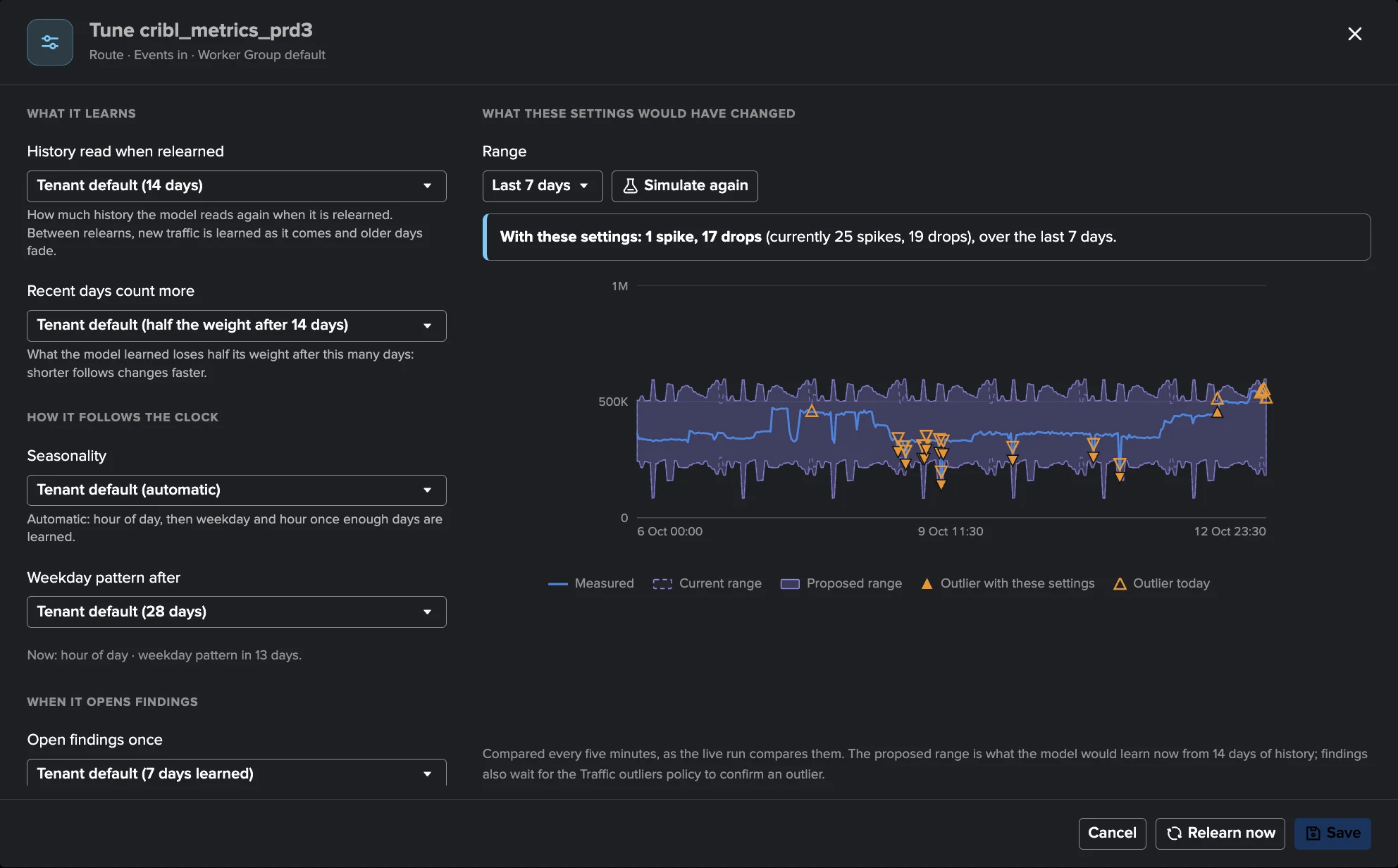Click the refresh icon on Relearn now
1398x868 pixels.
coord(1174,833)
